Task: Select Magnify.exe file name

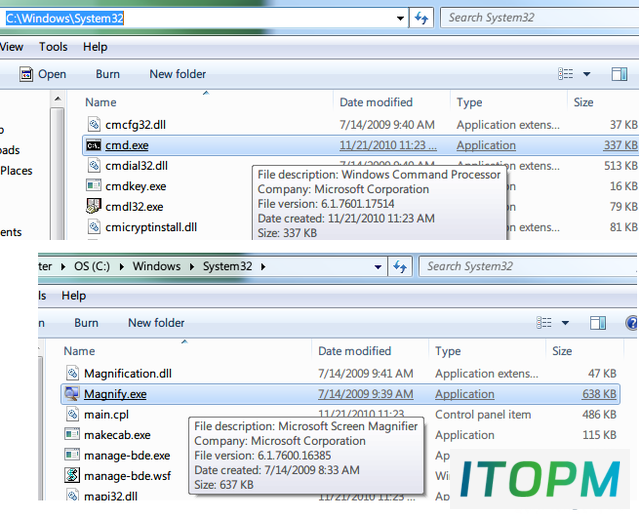Action: click(115, 394)
